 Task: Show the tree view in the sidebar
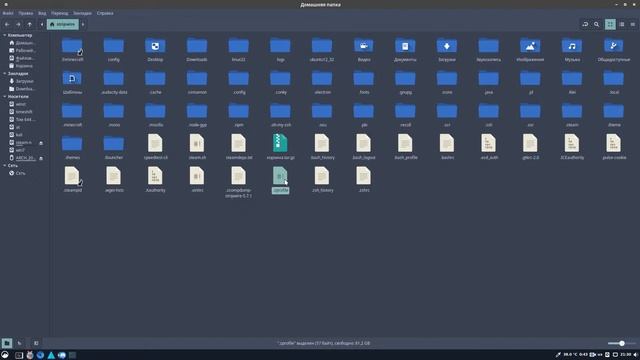[20, 343]
